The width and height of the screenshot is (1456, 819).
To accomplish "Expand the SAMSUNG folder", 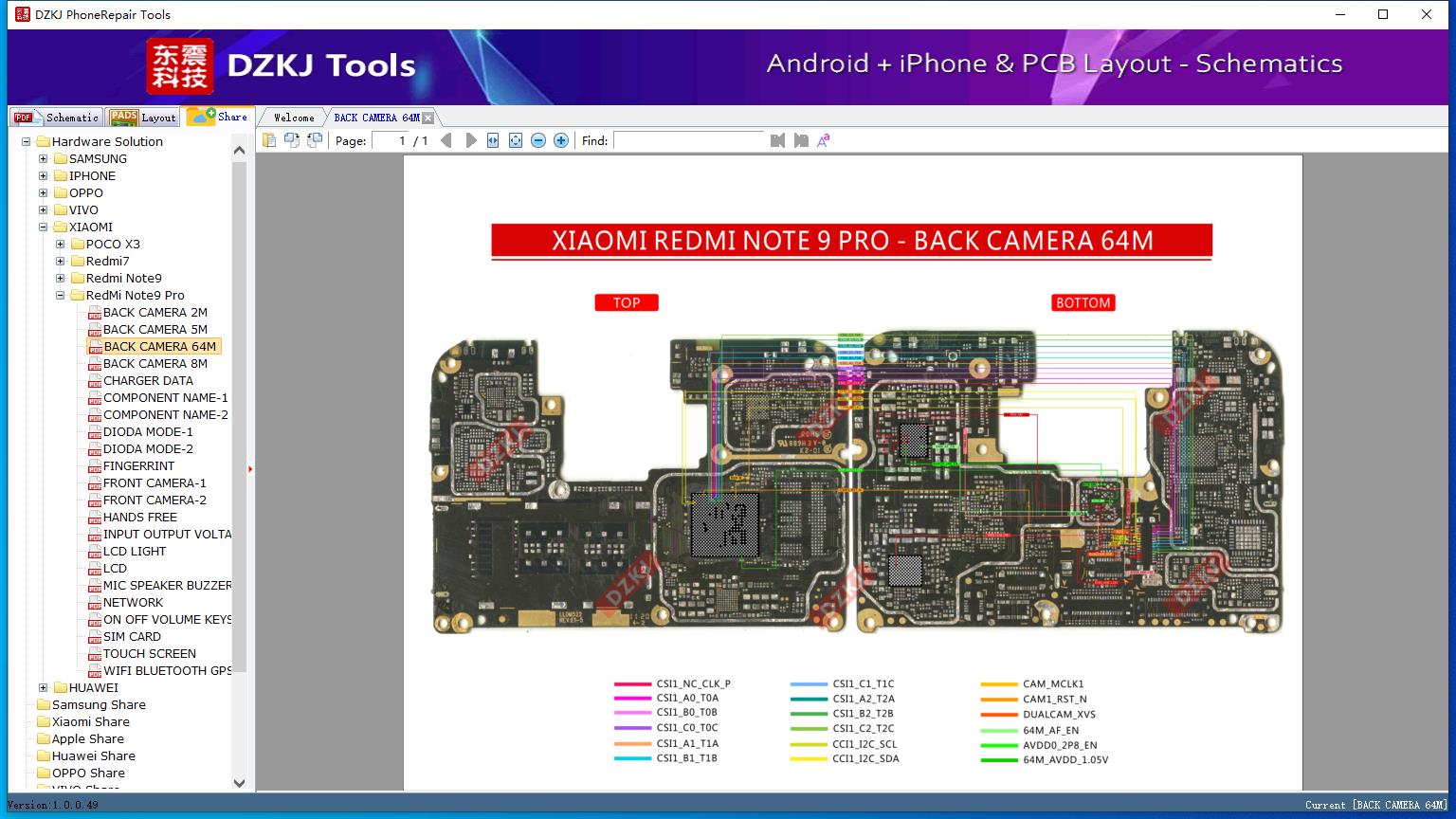I will [44, 158].
